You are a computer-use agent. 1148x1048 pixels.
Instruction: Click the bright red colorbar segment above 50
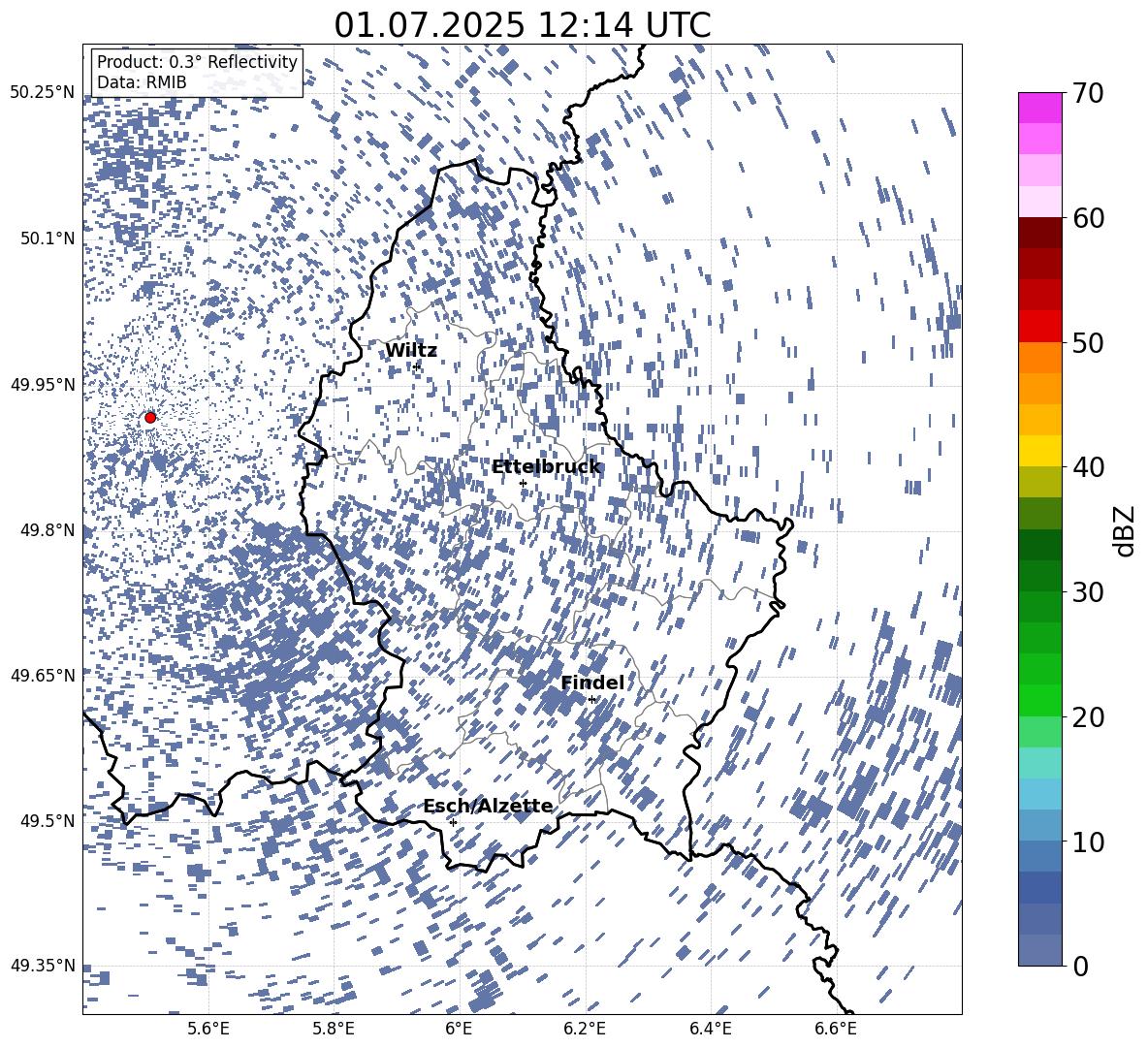click(x=1040, y=326)
